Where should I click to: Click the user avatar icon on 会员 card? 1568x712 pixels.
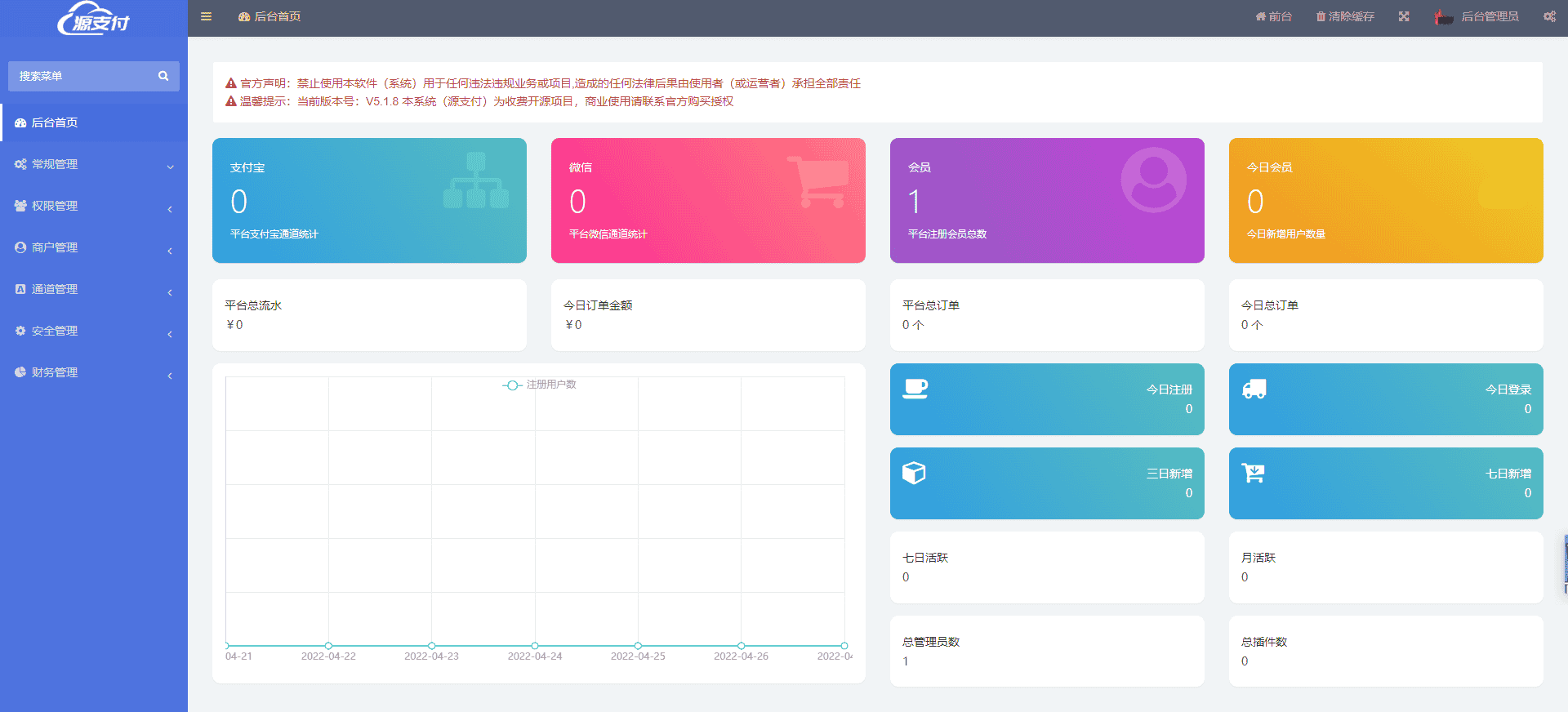[x=1153, y=180]
